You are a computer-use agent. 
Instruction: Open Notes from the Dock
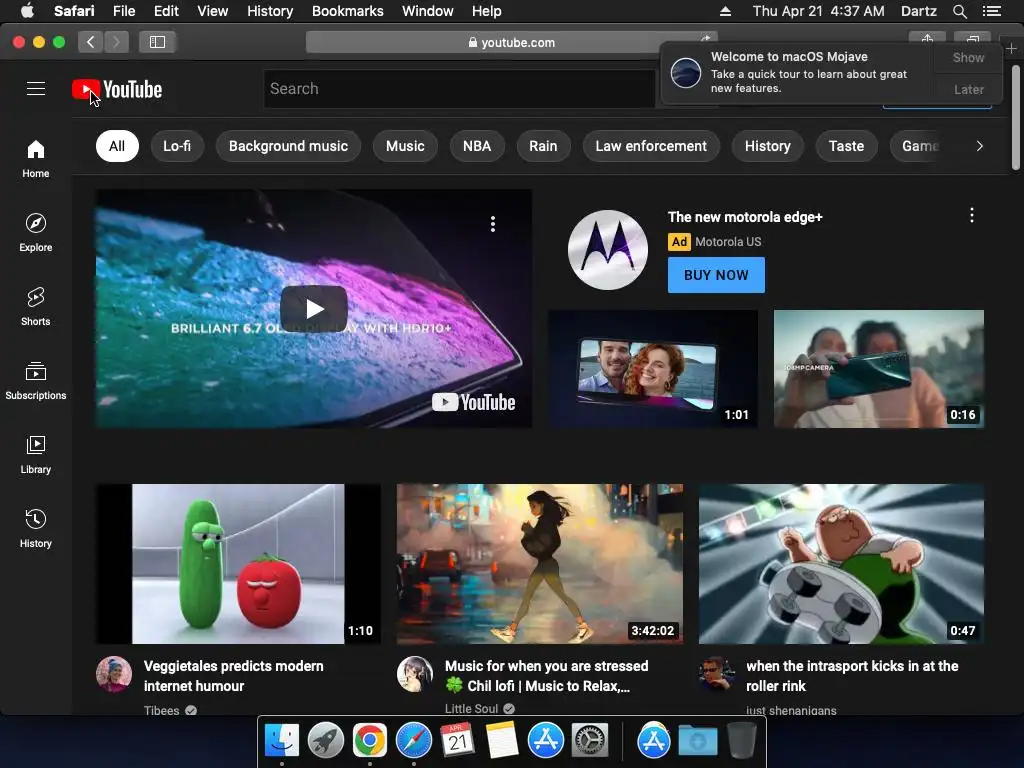click(x=502, y=740)
